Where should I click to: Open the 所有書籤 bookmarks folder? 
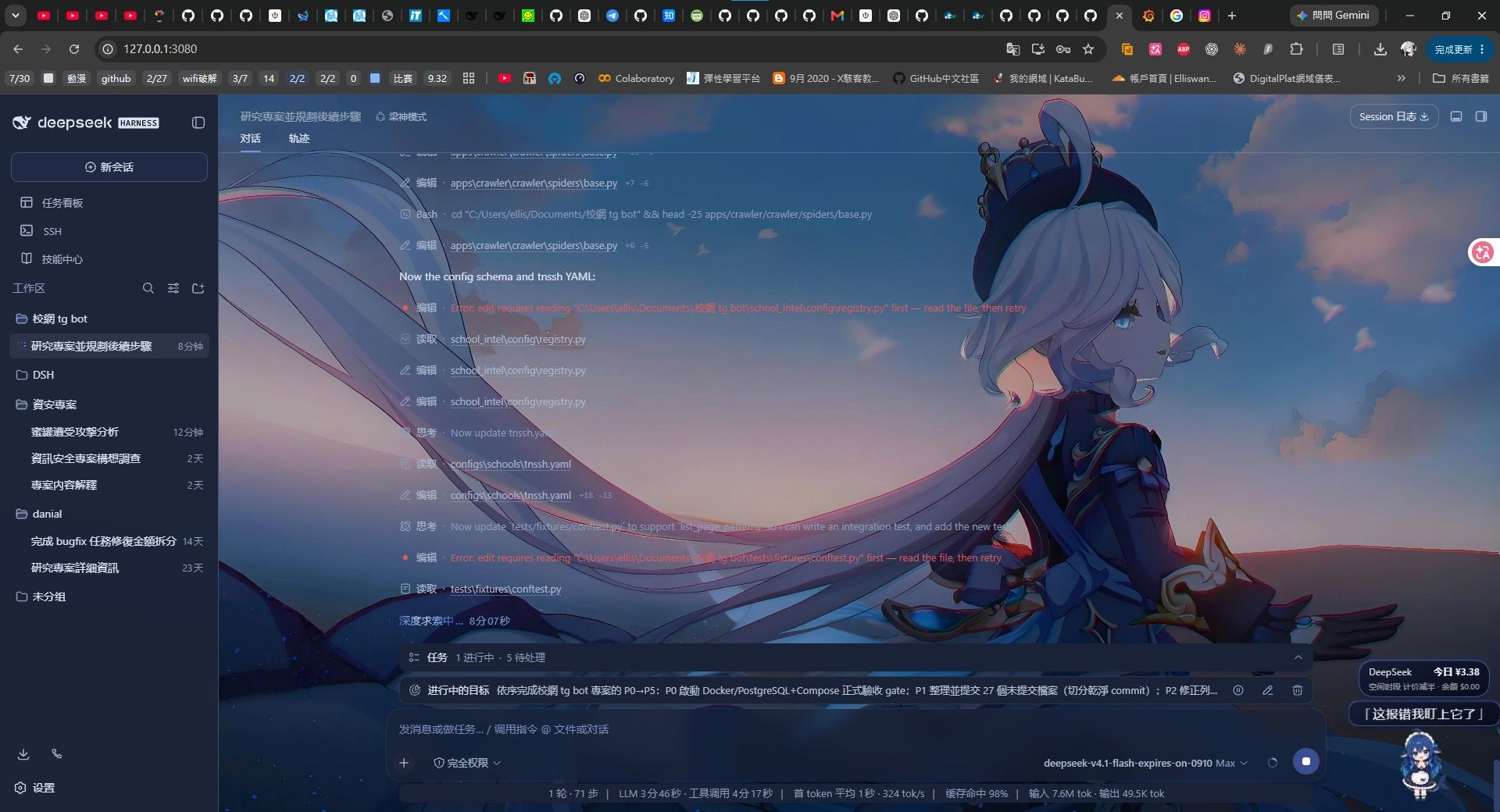[1461, 78]
